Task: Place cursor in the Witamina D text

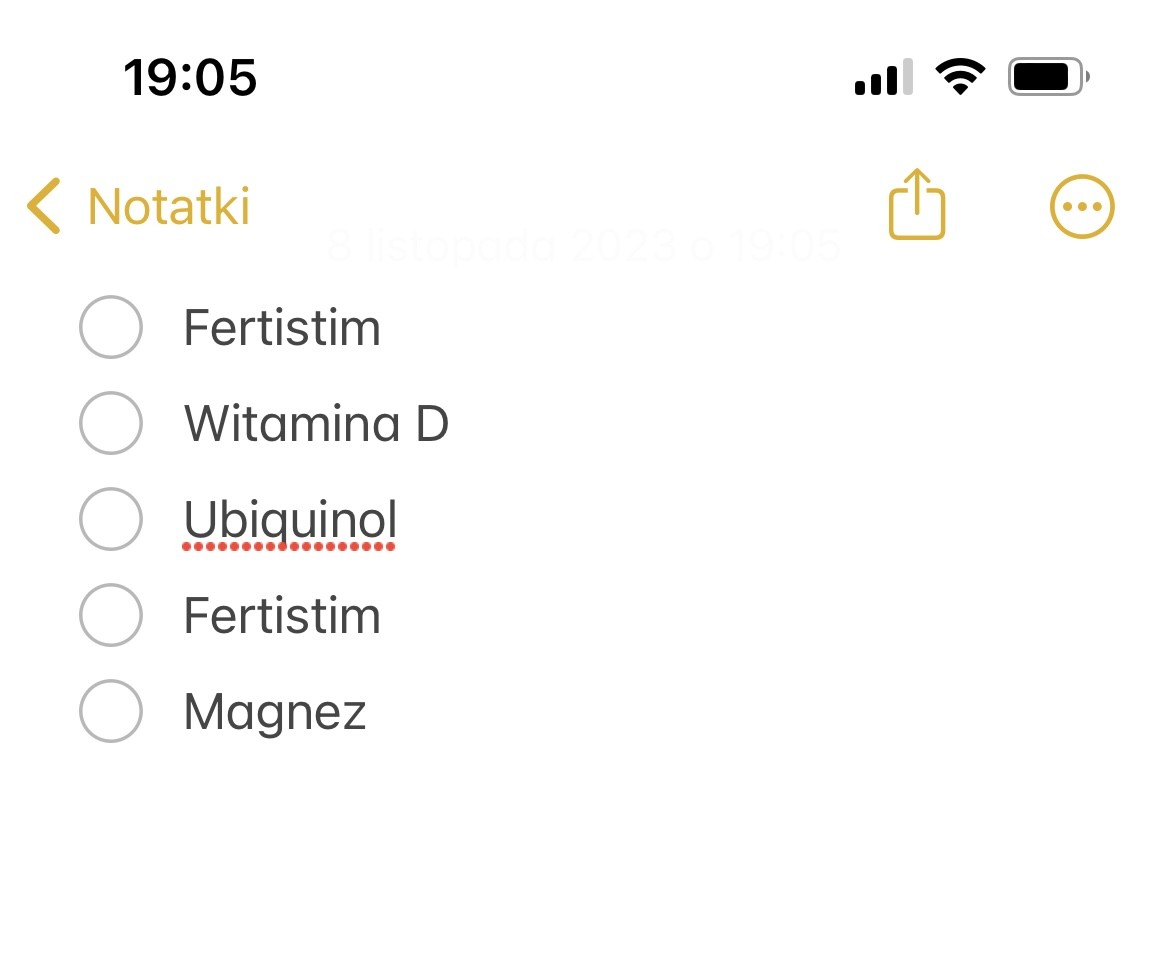Action: point(316,424)
